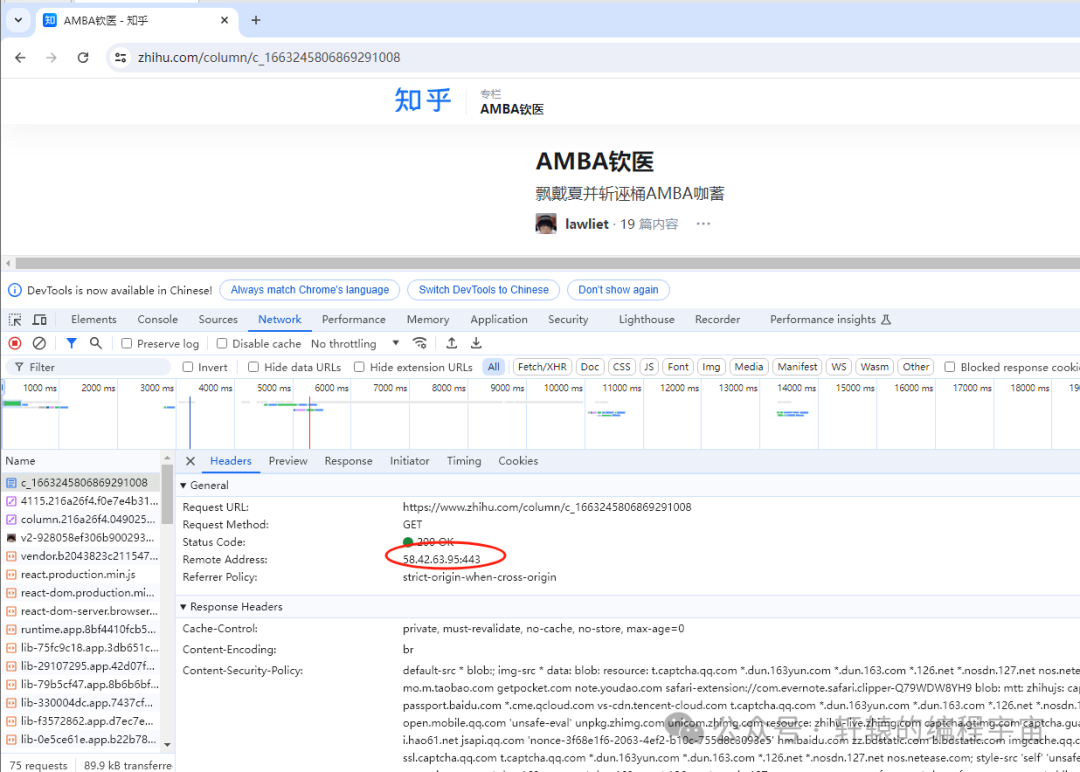Click request list scroll-down arrow
This screenshot has width=1080, height=772.
click(167, 745)
